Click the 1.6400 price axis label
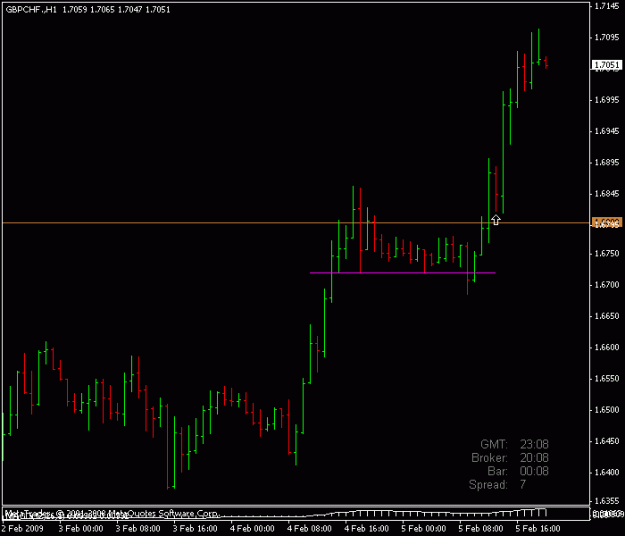 [x=607, y=473]
